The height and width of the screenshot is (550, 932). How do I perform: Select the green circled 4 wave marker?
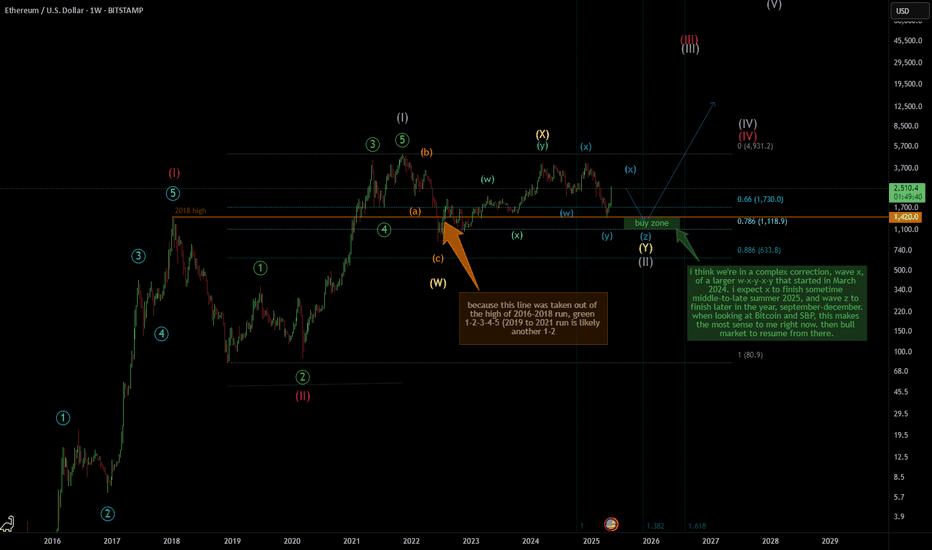click(x=384, y=230)
